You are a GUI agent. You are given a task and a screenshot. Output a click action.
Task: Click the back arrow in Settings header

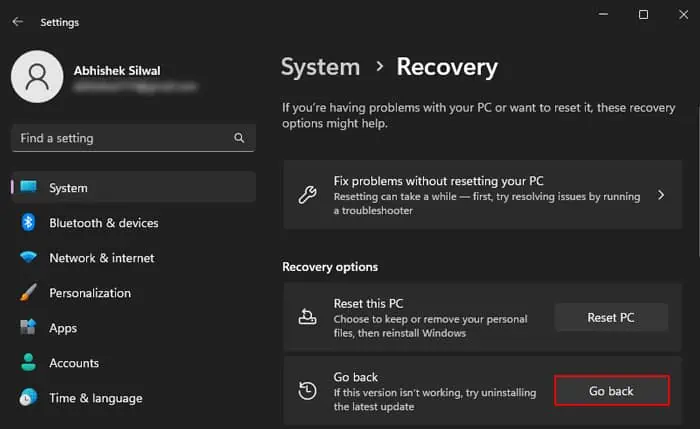[x=18, y=22]
